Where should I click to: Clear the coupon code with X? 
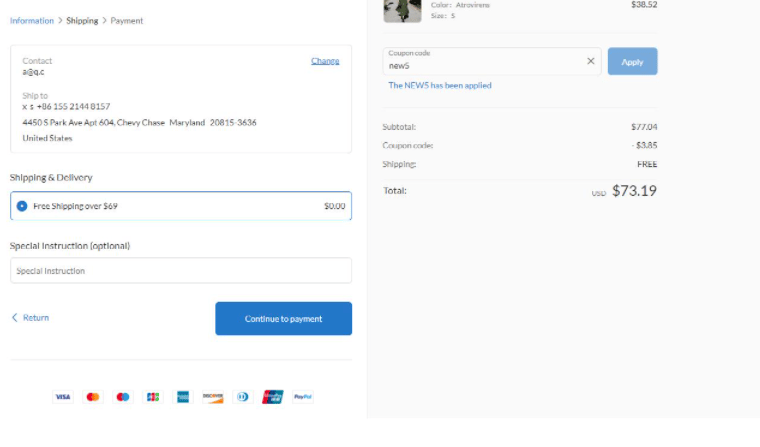point(590,61)
